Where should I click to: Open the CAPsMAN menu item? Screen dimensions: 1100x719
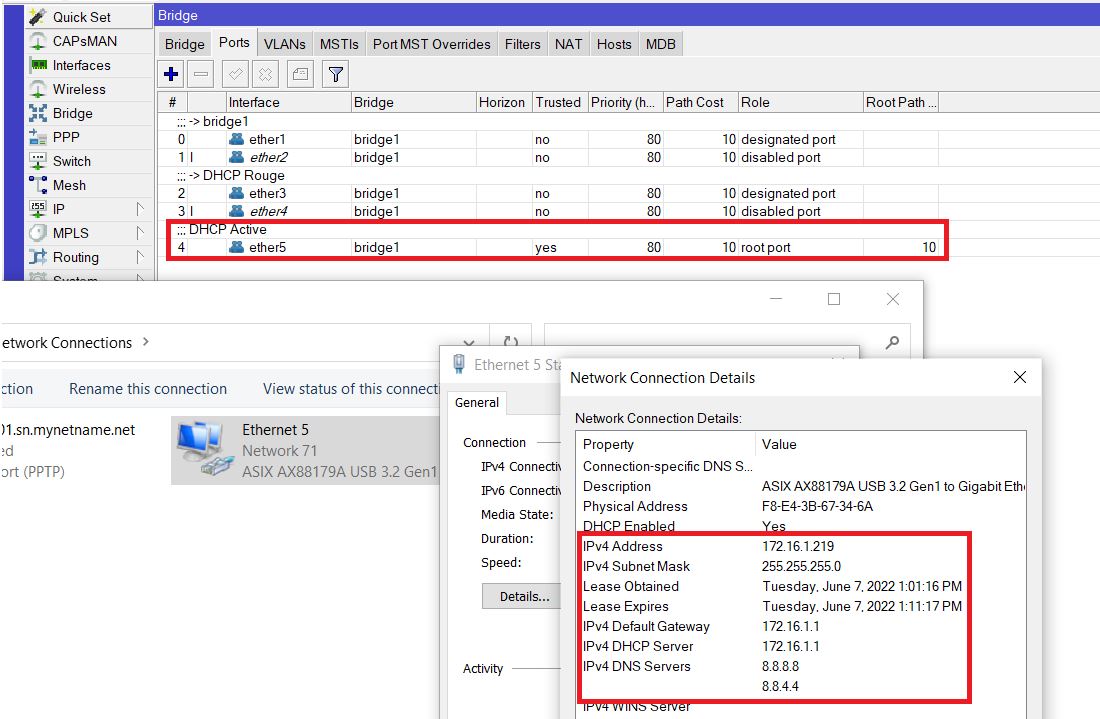click(x=89, y=41)
